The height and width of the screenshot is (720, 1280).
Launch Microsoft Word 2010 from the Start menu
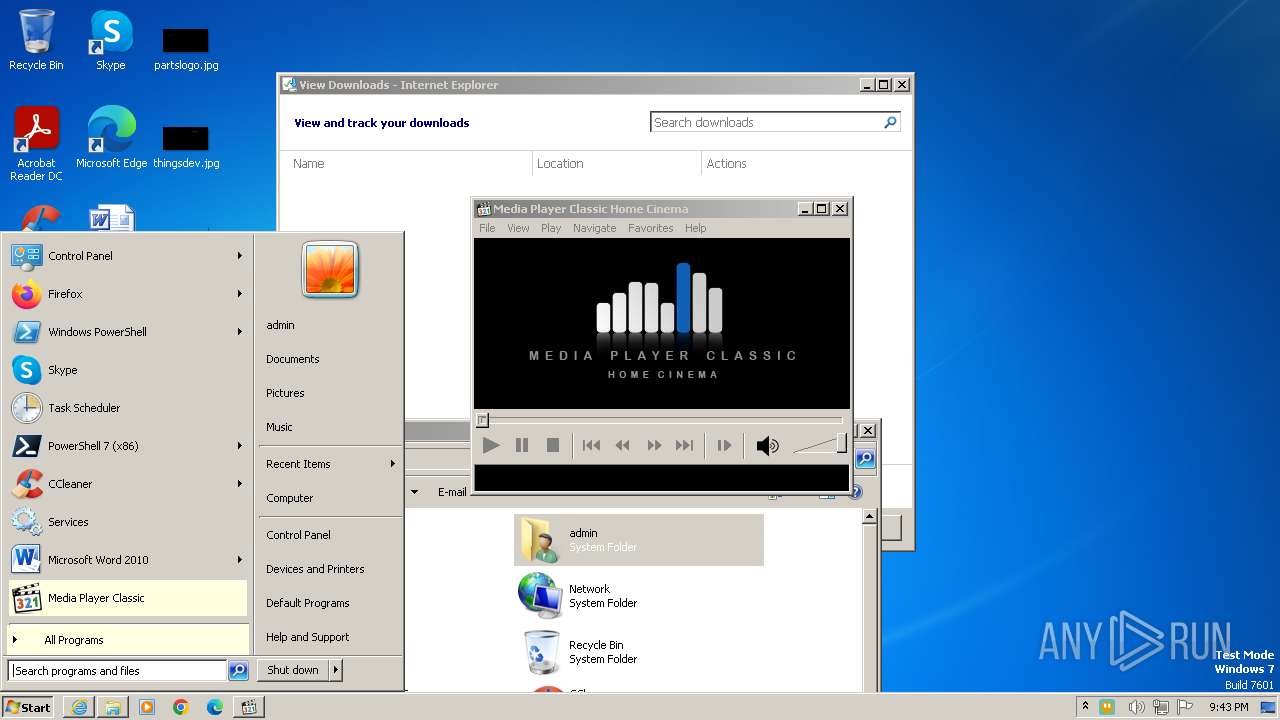[128, 560]
